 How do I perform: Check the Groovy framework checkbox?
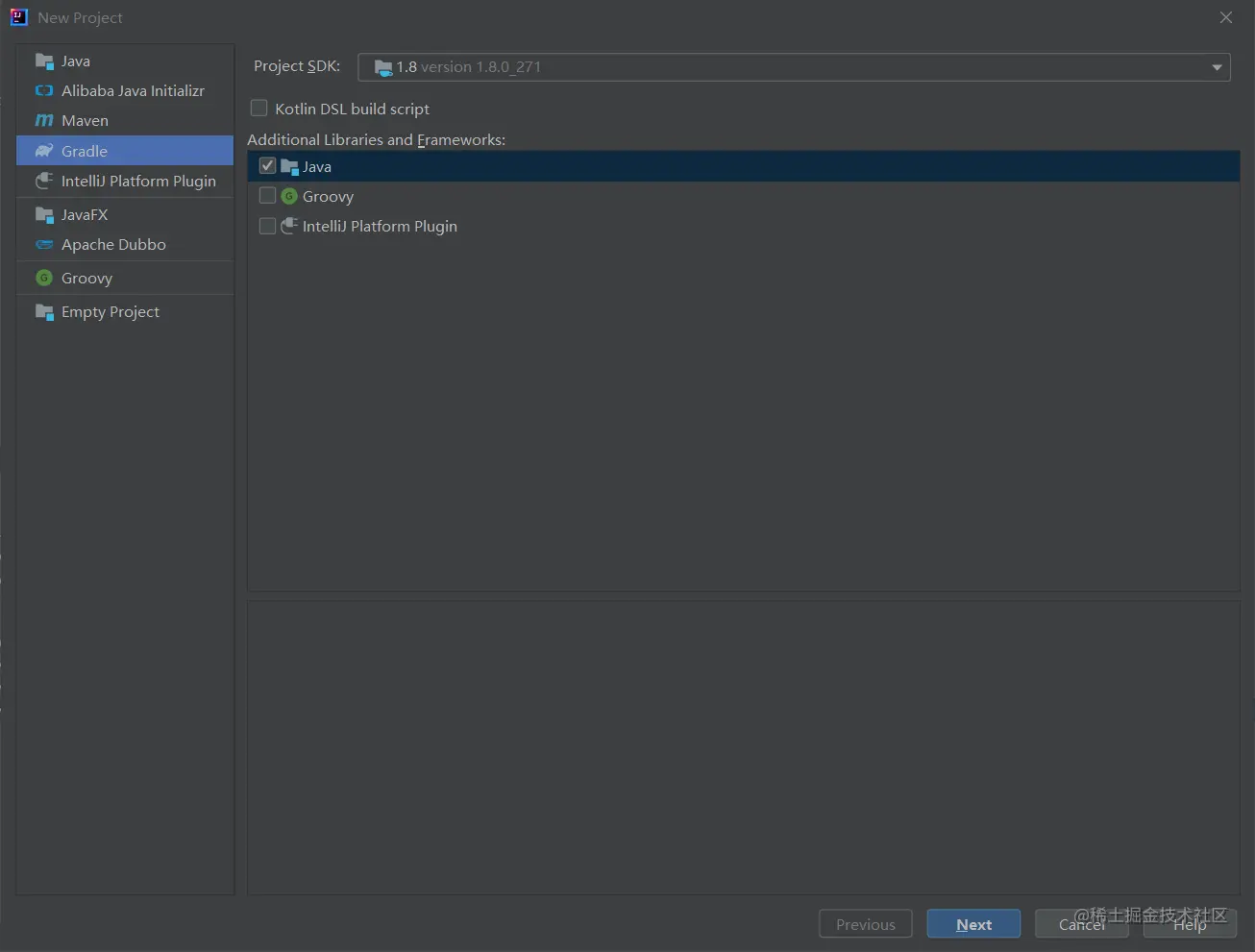(268, 196)
